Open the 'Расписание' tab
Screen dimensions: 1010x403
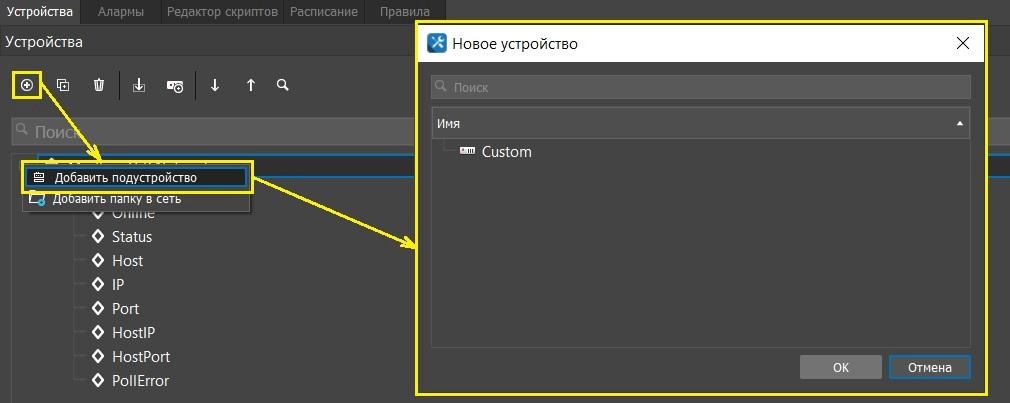click(x=324, y=12)
